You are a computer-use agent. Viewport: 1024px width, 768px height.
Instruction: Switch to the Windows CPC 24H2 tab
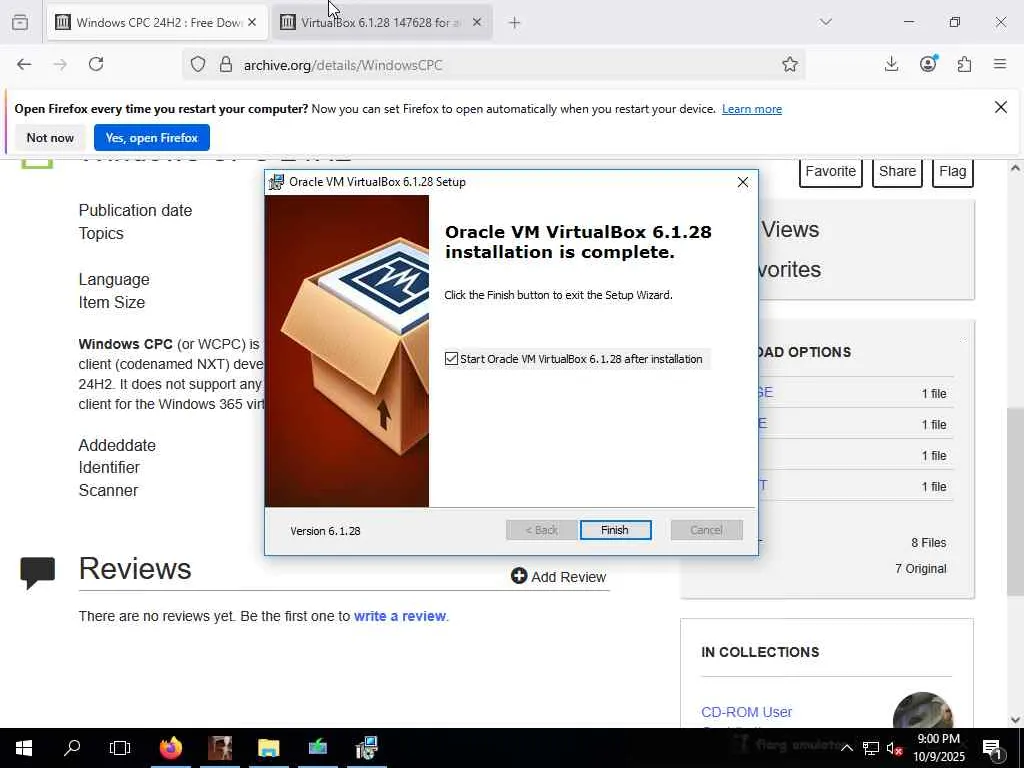[x=157, y=22]
